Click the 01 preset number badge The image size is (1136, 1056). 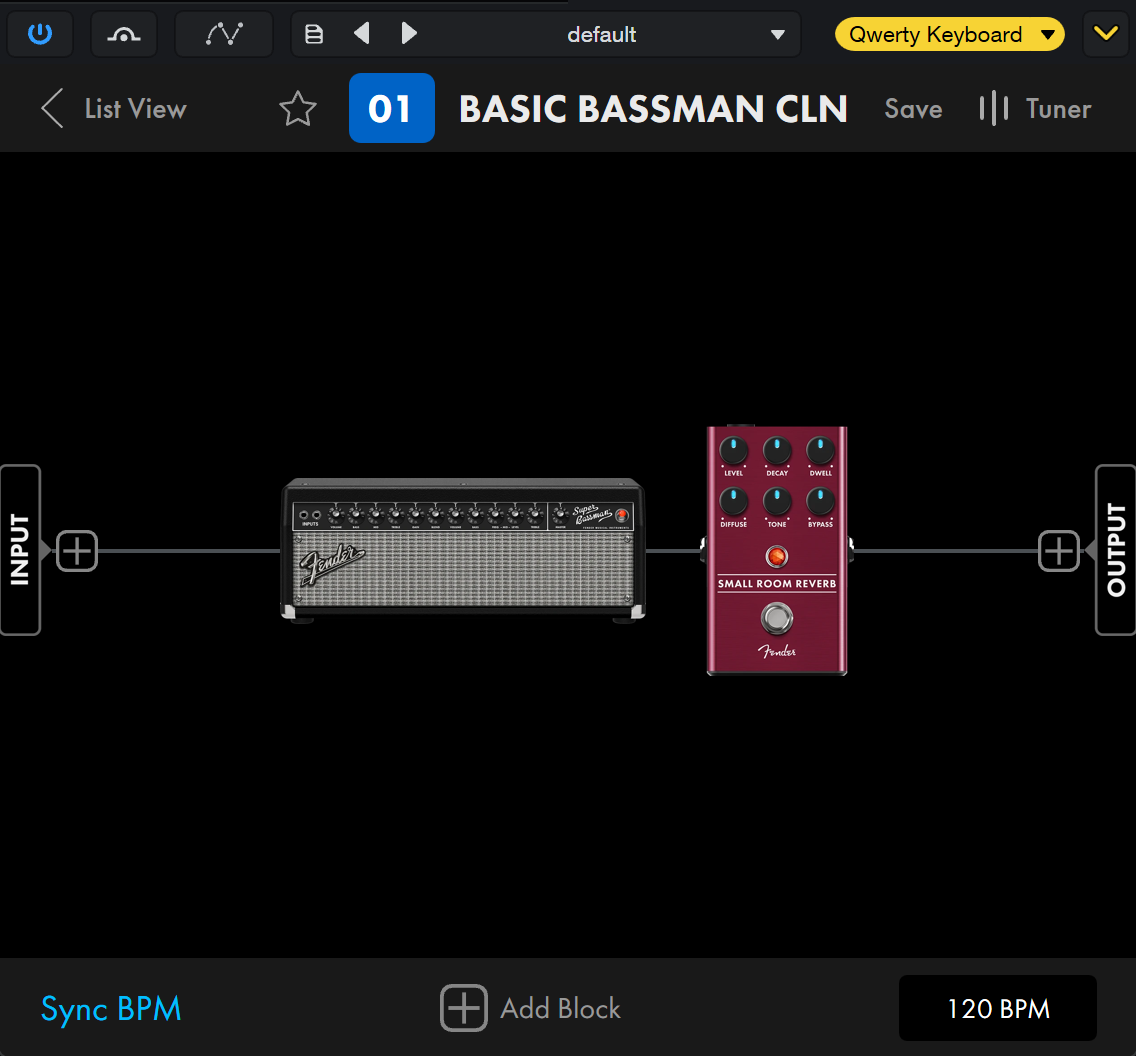pyautogui.click(x=391, y=108)
